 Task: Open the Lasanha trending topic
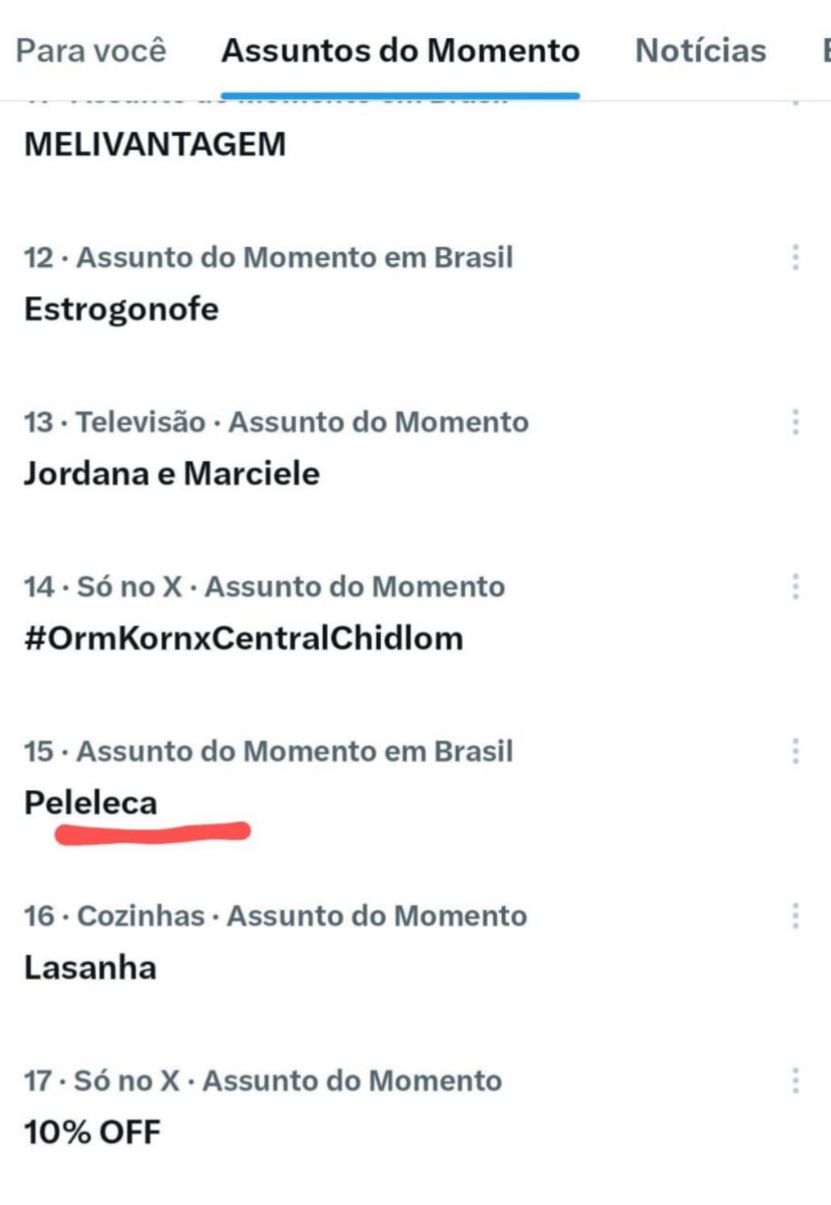click(x=90, y=967)
